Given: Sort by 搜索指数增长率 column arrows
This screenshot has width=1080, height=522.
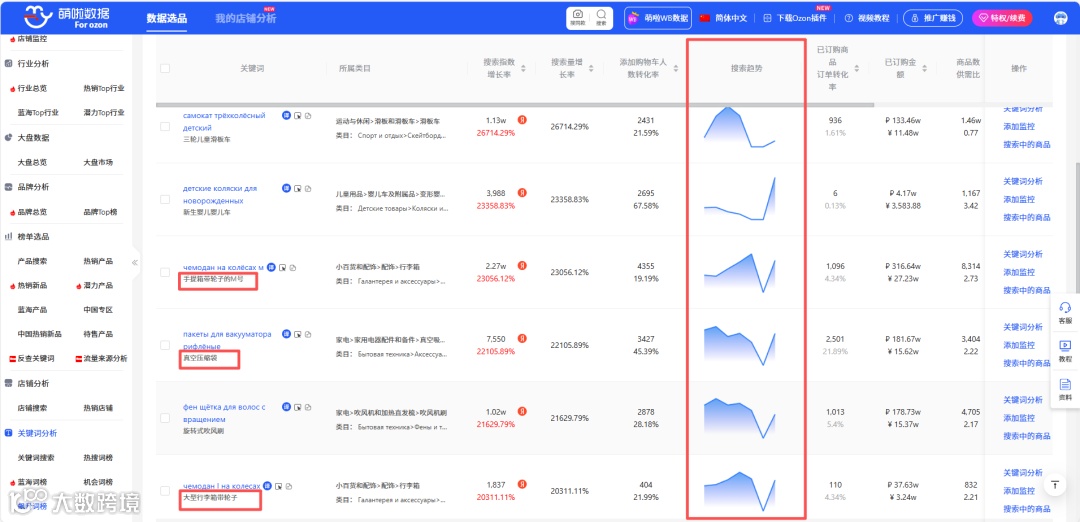Looking at the screenshot, I should tap(523, 68).
